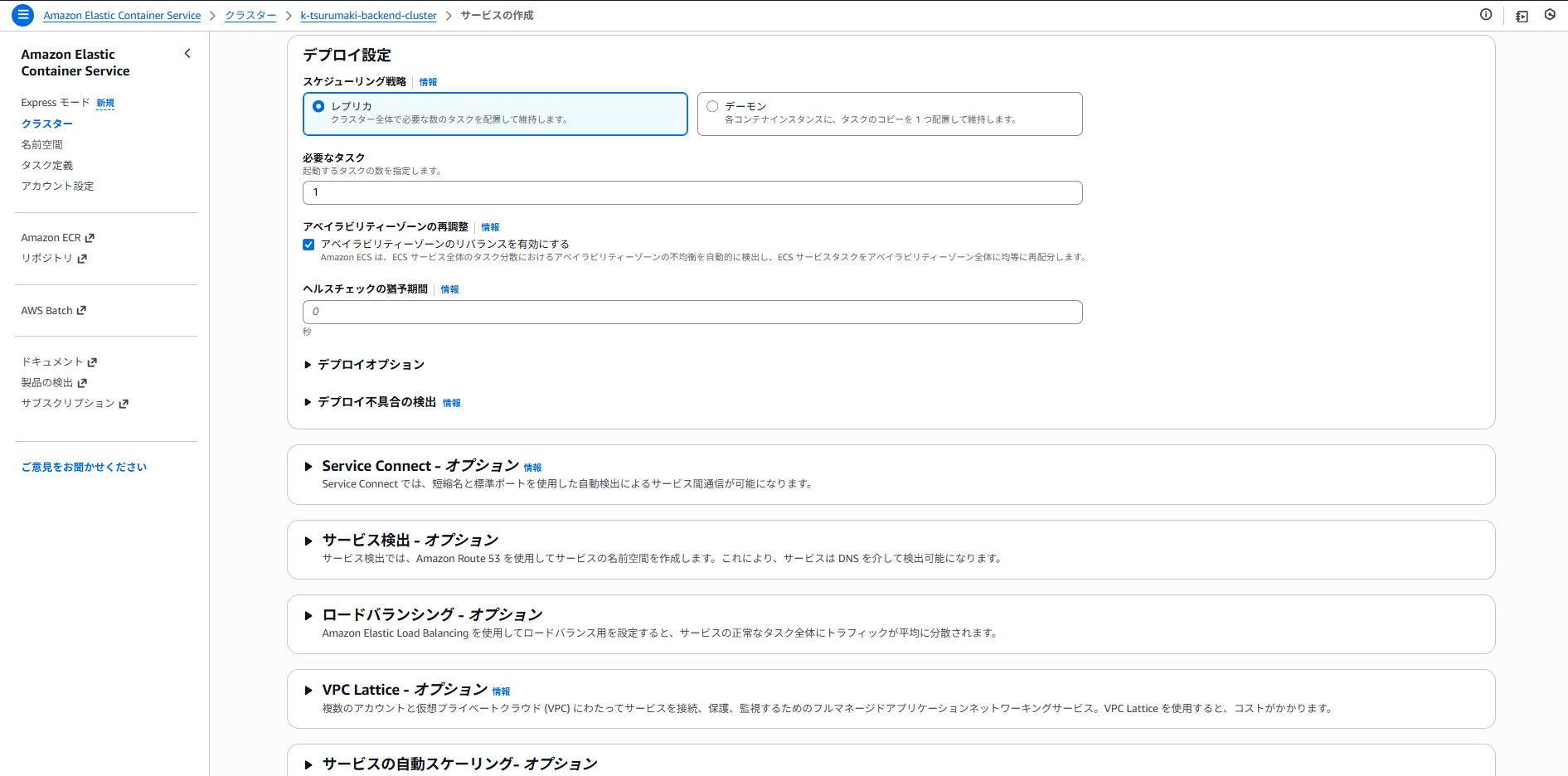Collapse the ECS sidebar with the chevron
This screenshot has height=776, width=1568.
pyautogui.click(x=187, y=53)
